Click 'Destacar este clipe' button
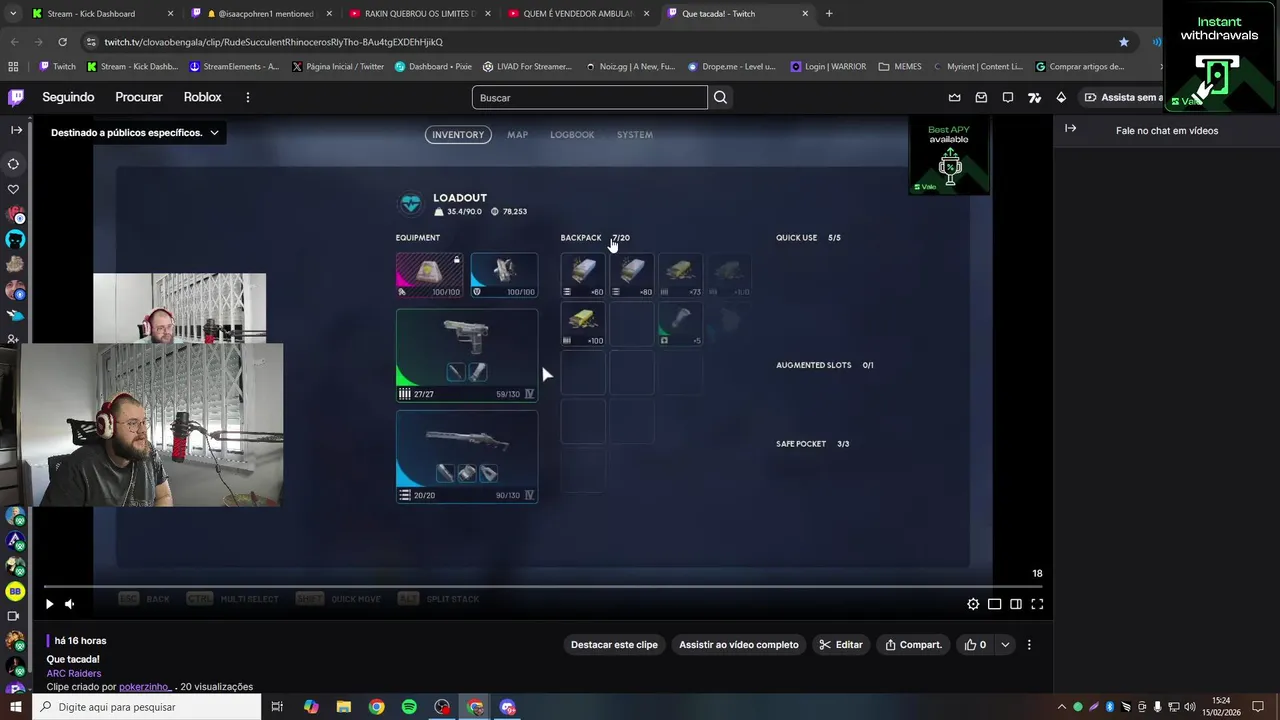The width and height of the screenshot is (1280, 720). [614, 645]
